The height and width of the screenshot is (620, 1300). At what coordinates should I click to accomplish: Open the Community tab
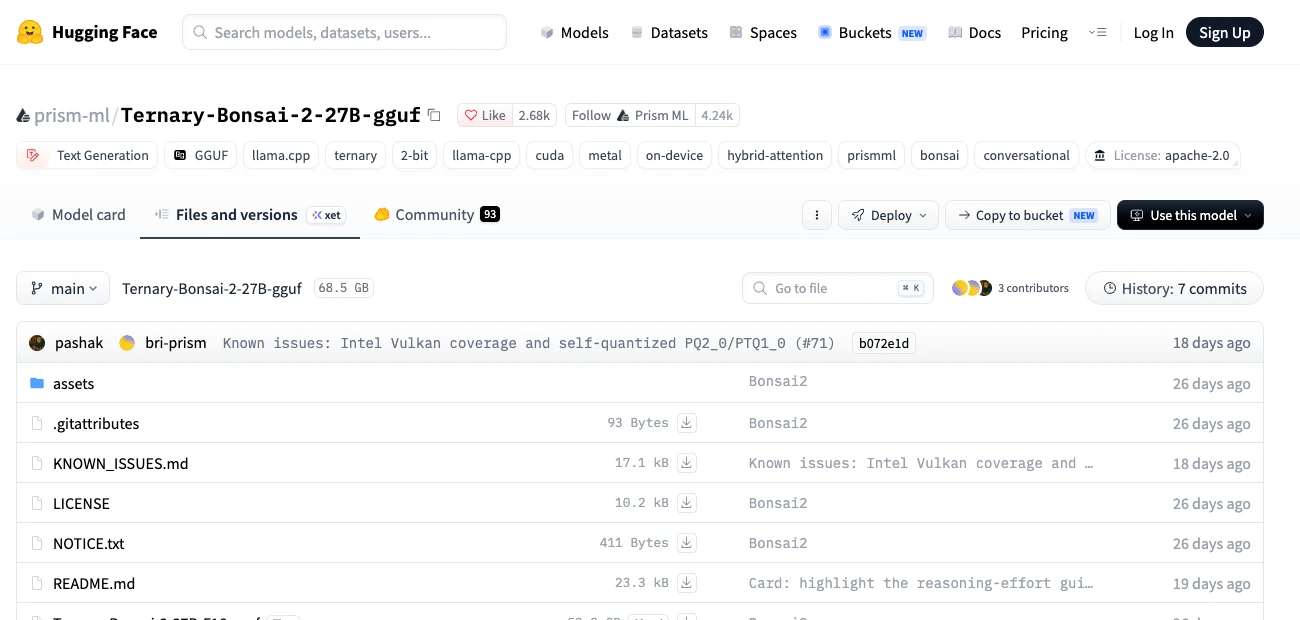click(436, 215)
